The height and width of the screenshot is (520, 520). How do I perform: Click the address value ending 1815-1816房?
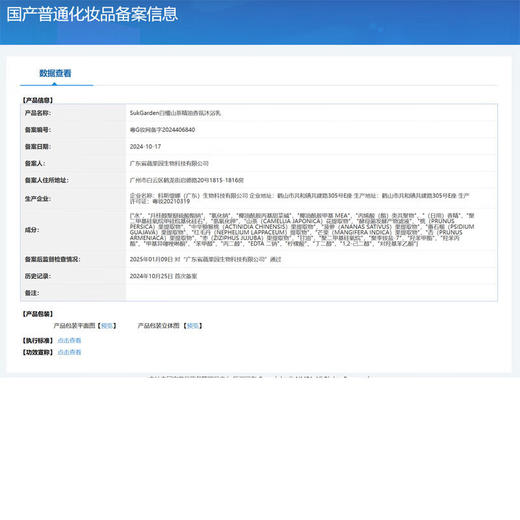click(187, 180)
